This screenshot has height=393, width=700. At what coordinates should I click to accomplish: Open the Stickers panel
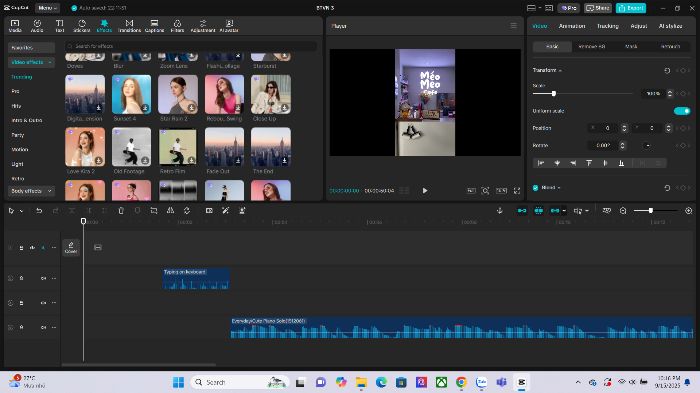[82, 26]
